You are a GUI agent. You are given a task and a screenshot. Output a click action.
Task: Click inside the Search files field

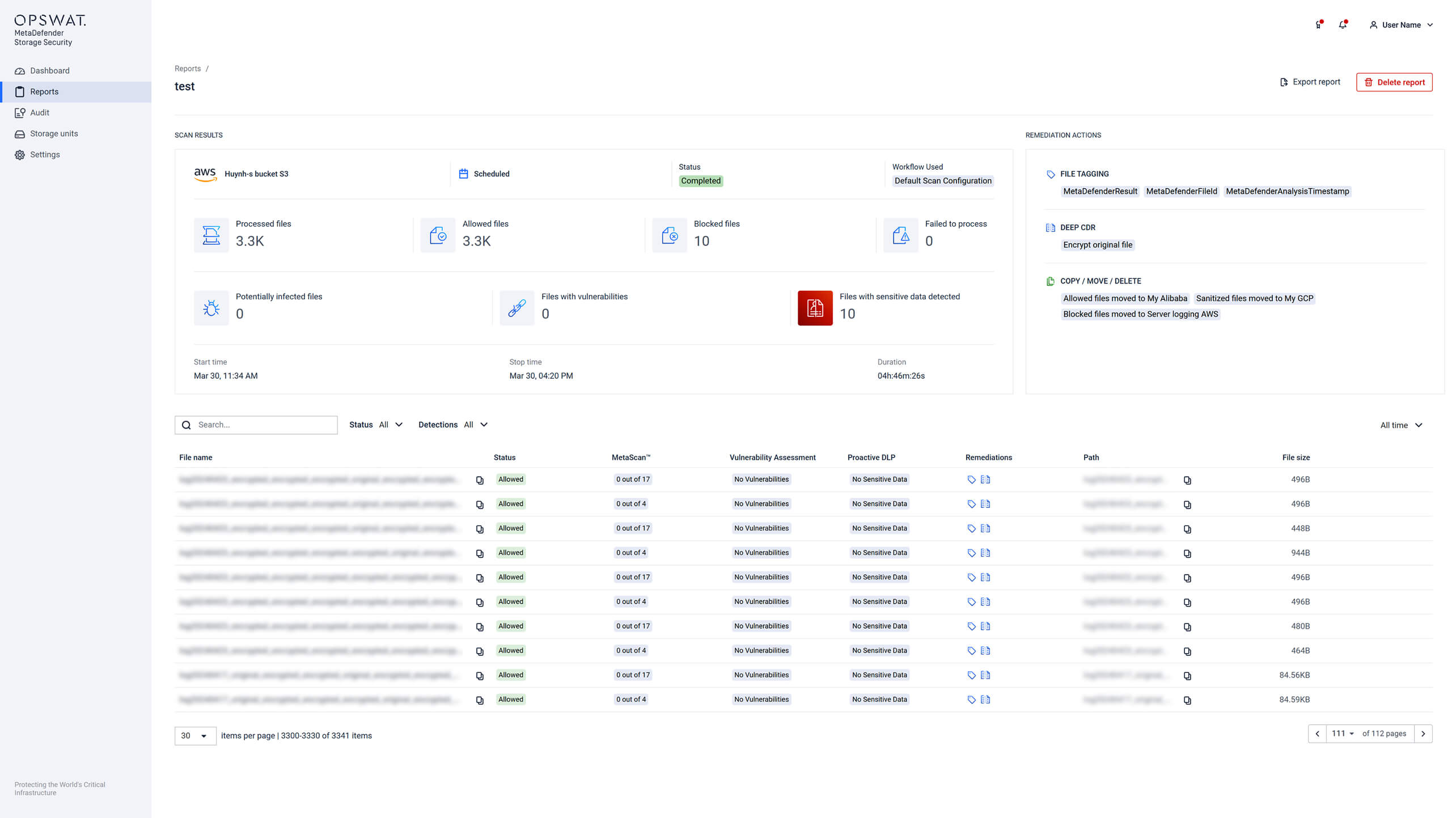[256, 425]
